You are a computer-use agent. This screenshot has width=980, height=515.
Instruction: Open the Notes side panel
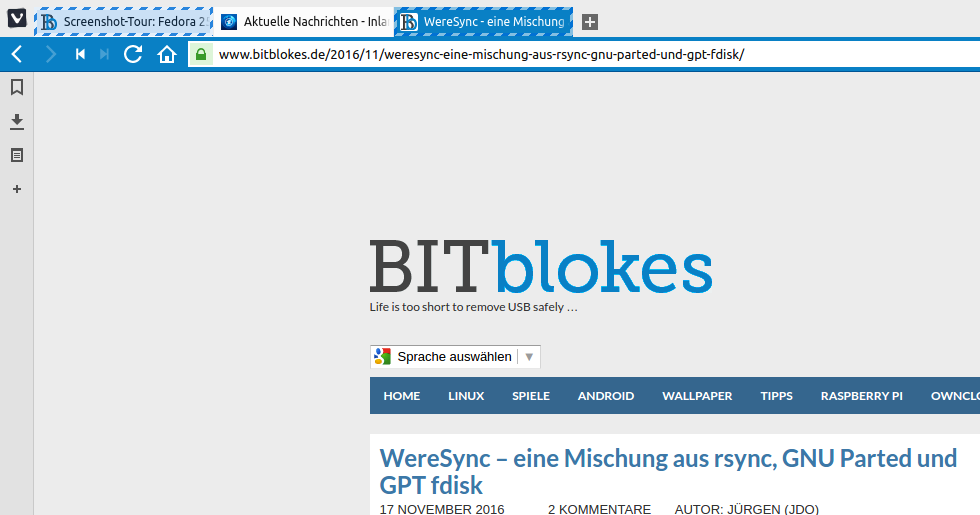coord(17,155)
